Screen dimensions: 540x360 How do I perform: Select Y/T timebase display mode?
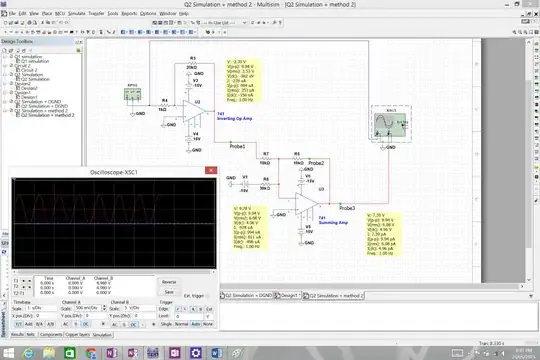[x=18, y=324]
